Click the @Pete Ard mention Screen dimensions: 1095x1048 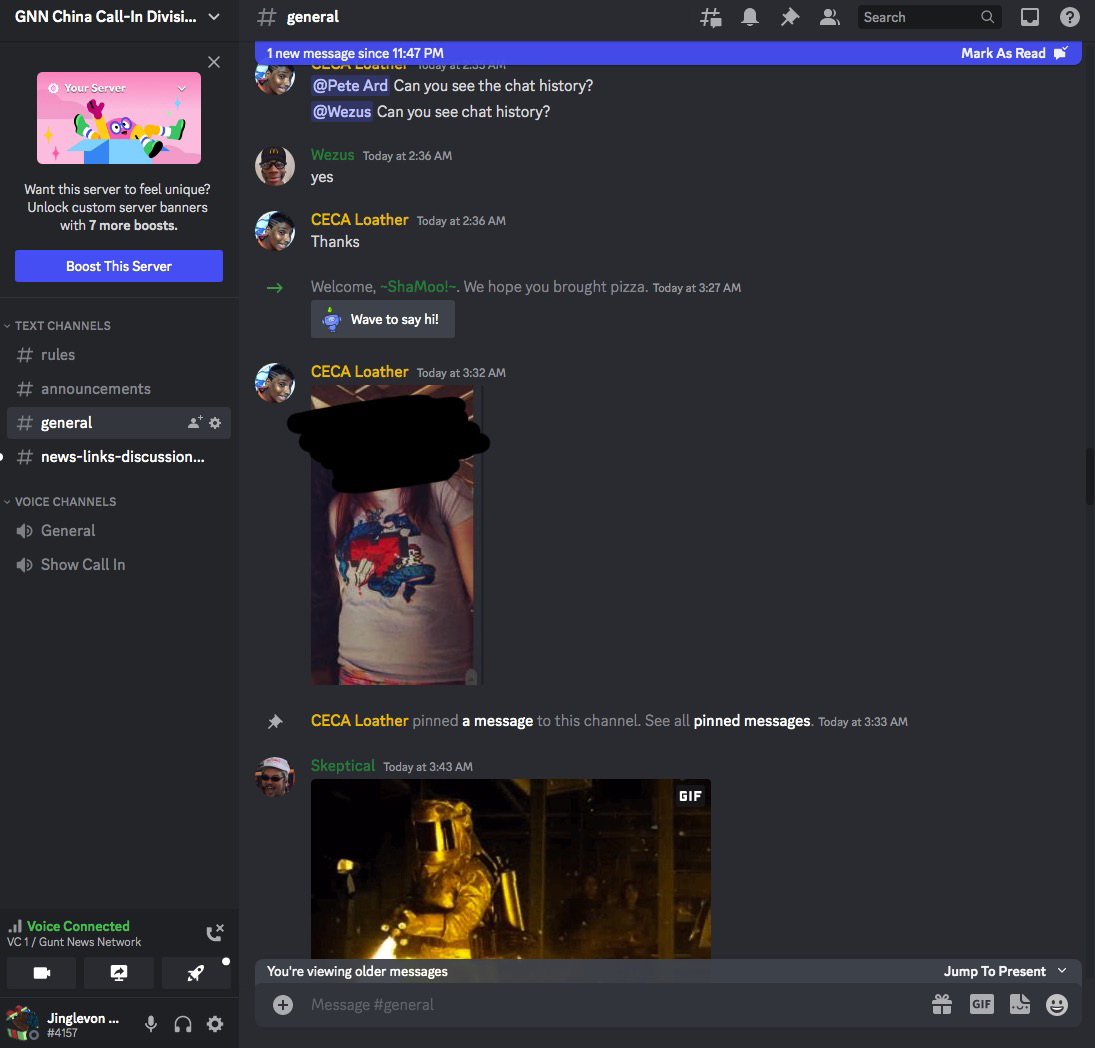[x=349, y=85]
